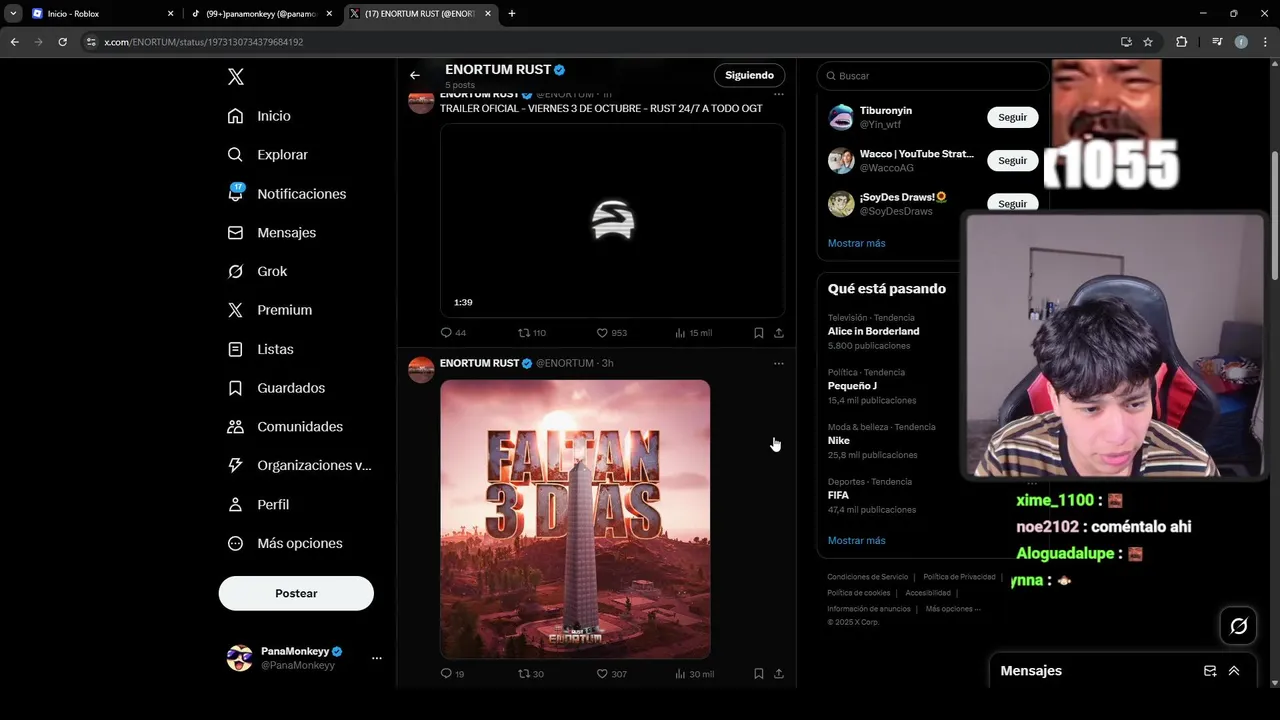View trailer post stats 15 mil

coord(693,333)
